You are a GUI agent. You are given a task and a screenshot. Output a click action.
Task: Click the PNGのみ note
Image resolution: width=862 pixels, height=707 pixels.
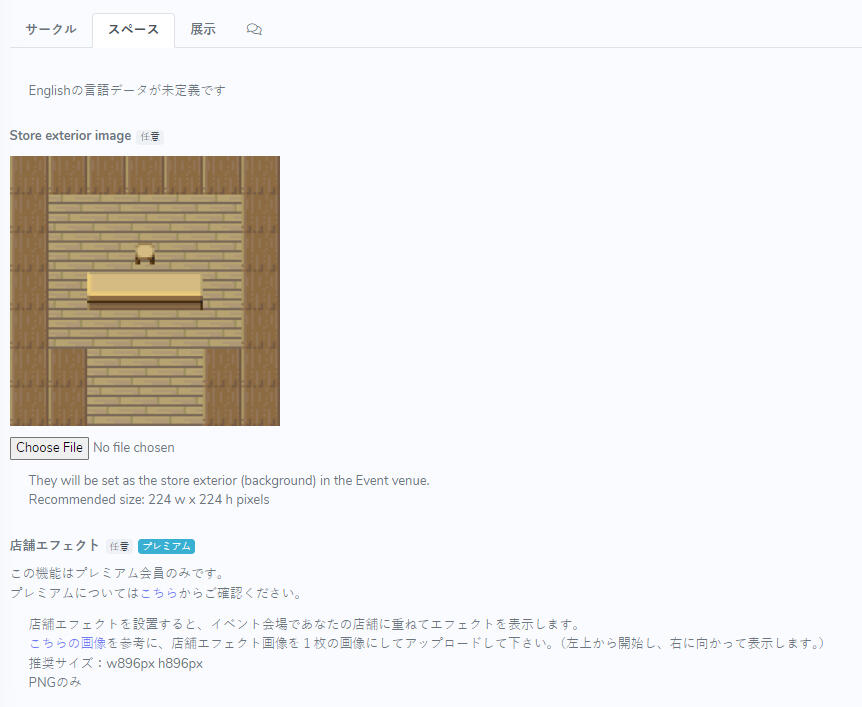pos(55,682)
